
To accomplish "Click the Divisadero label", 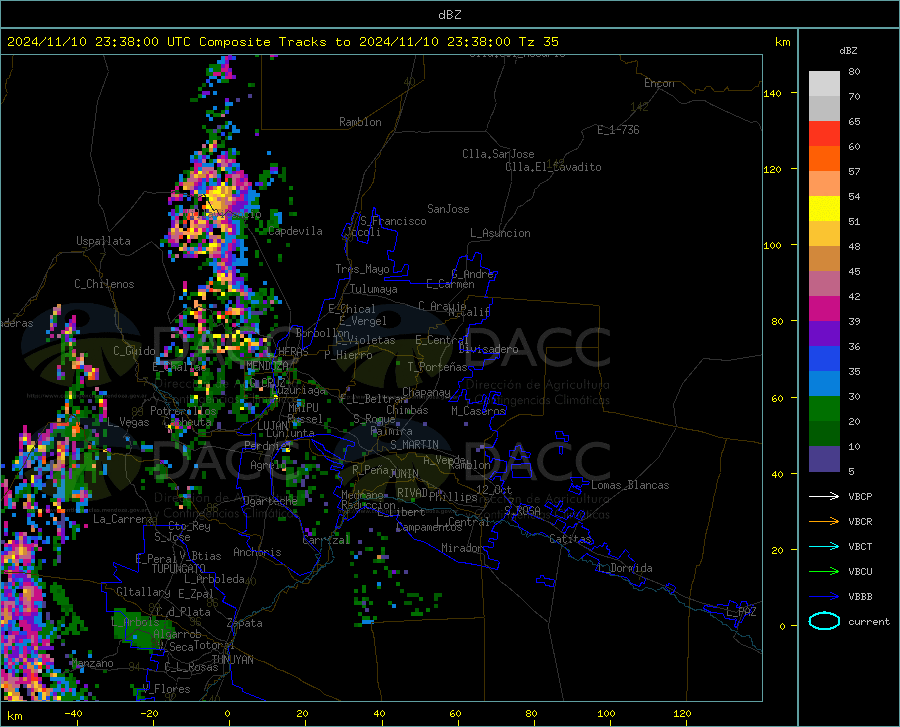I will tap(488, 349).
